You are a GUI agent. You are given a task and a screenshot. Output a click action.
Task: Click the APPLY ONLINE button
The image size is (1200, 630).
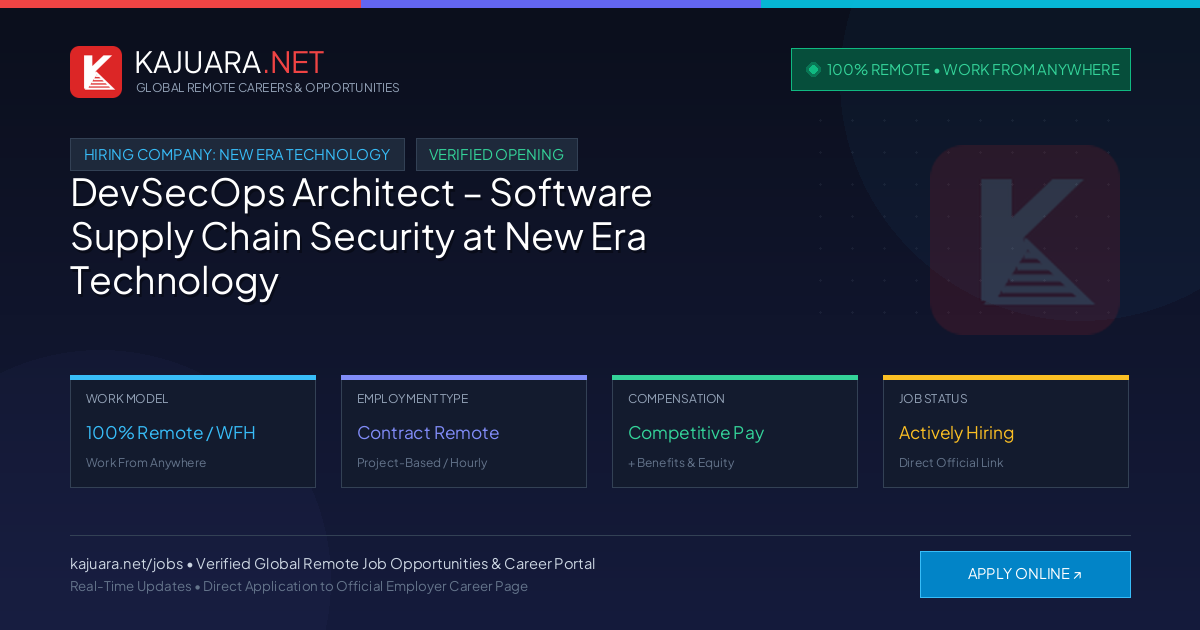point(1025,574)
